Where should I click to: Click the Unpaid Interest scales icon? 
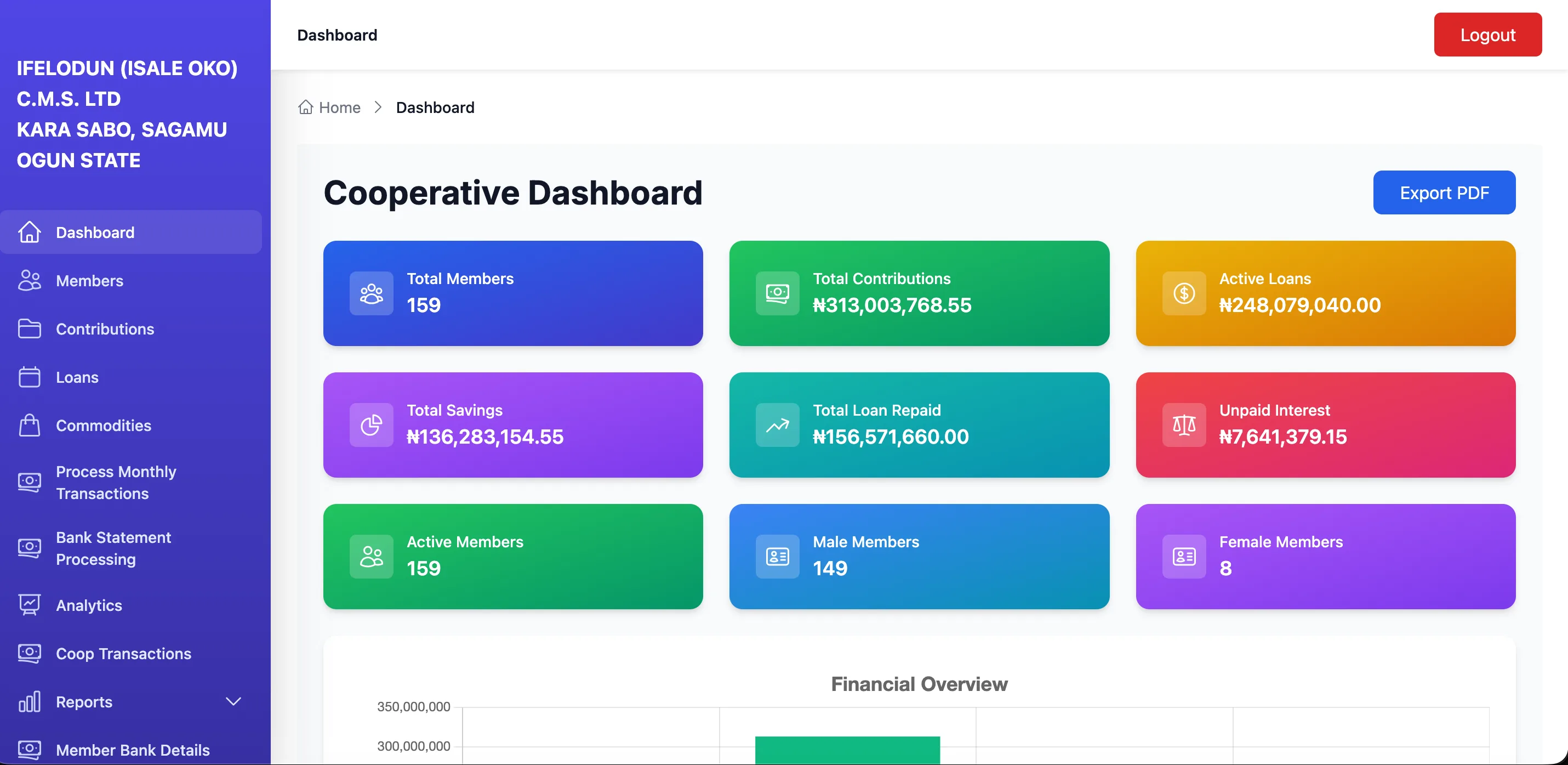1184,424
